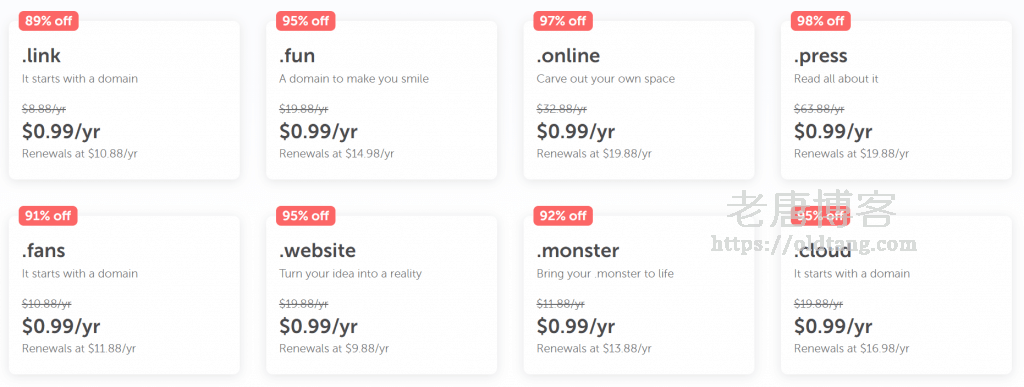
Task: Choose the .fans domain title
Action: pos(44,251)
